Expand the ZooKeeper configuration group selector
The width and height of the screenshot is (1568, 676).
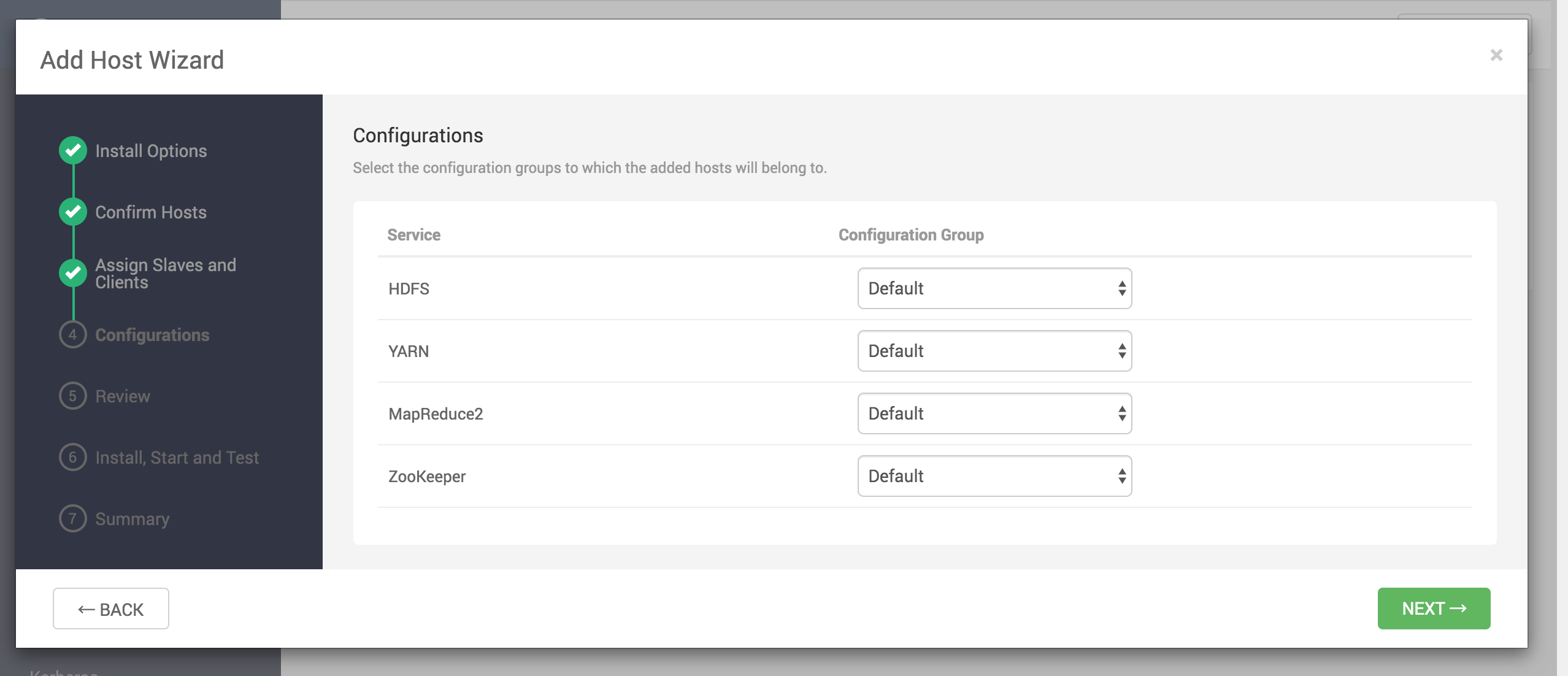pos(994,476)
